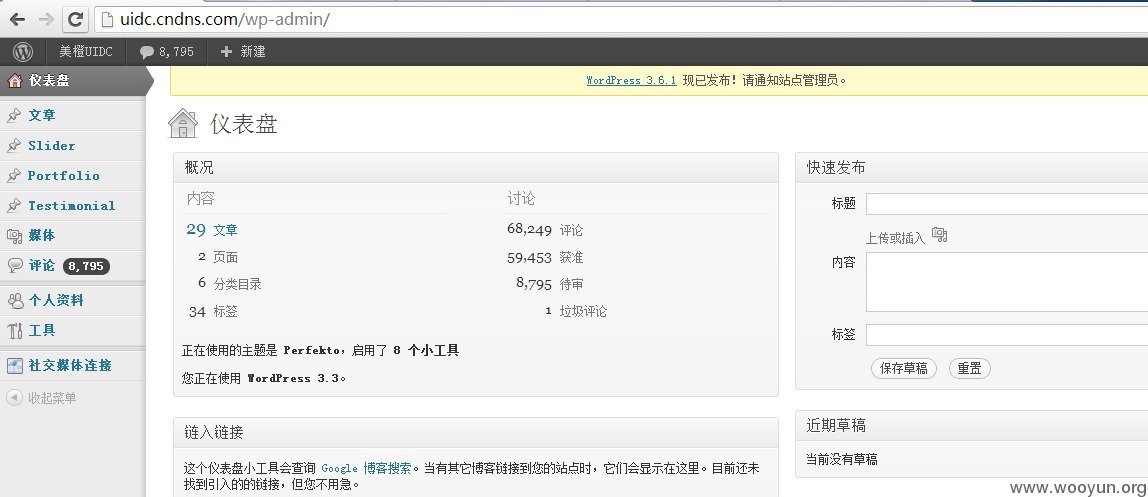Click the 6 分类目录 categories entry
Viewport: 1148px width, 497px height.
point(230,284)
